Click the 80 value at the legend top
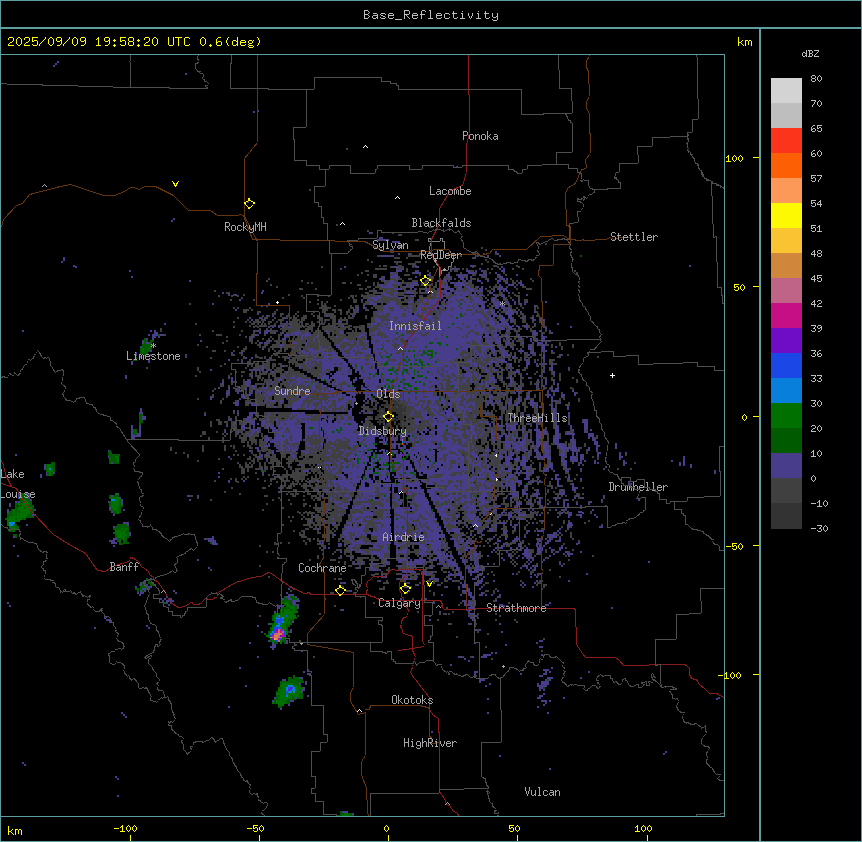 (816, 79)
